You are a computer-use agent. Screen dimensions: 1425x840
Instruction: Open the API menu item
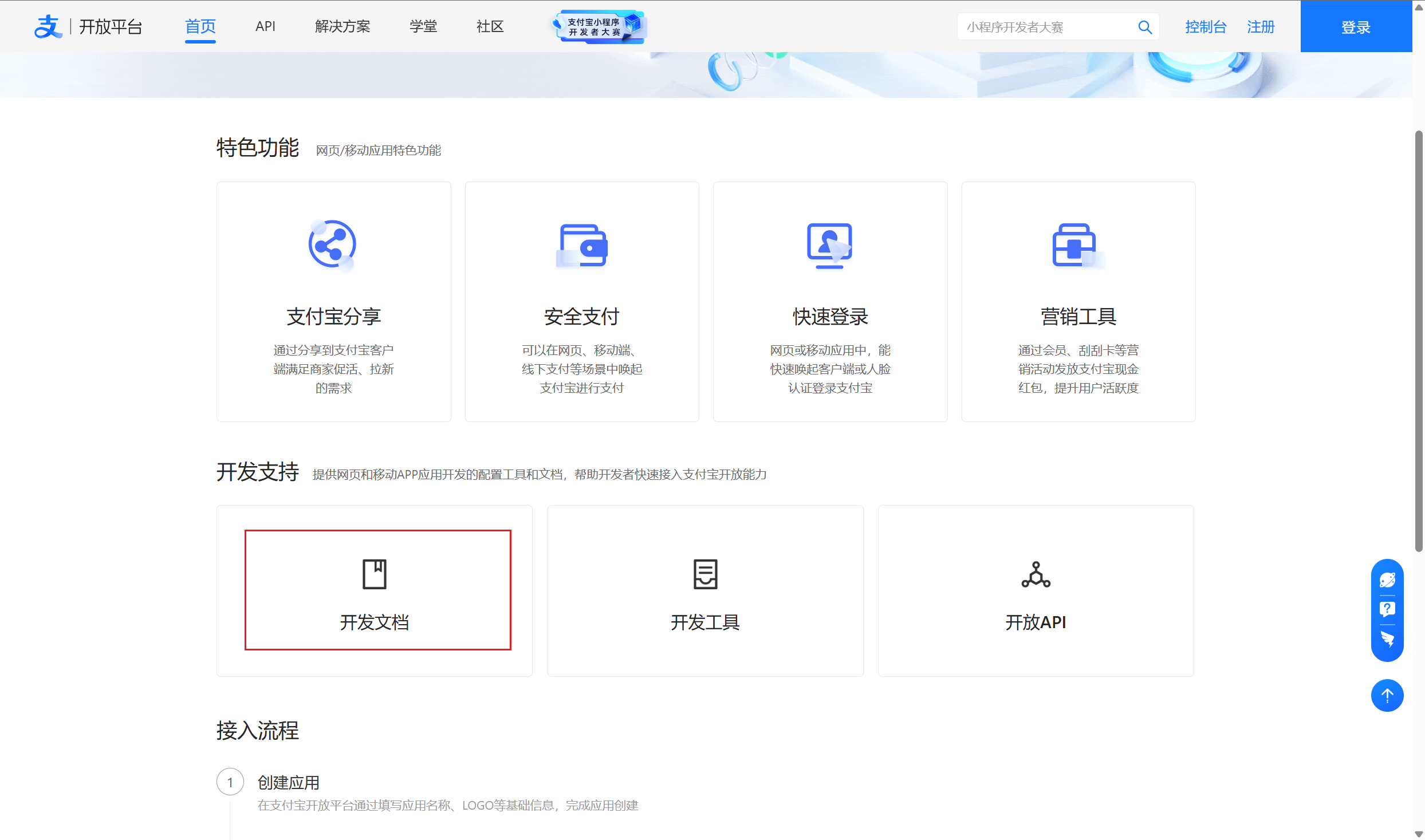click(265, 26)
